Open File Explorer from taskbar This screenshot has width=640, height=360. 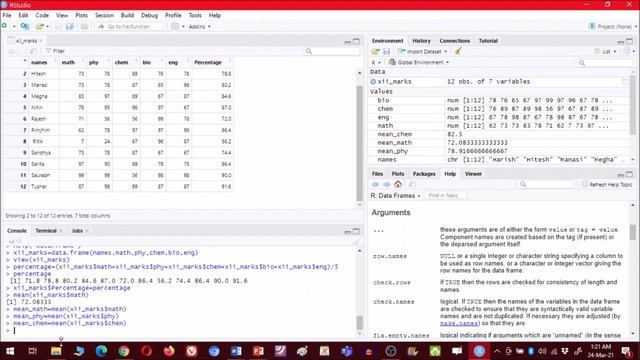[56, 351]
